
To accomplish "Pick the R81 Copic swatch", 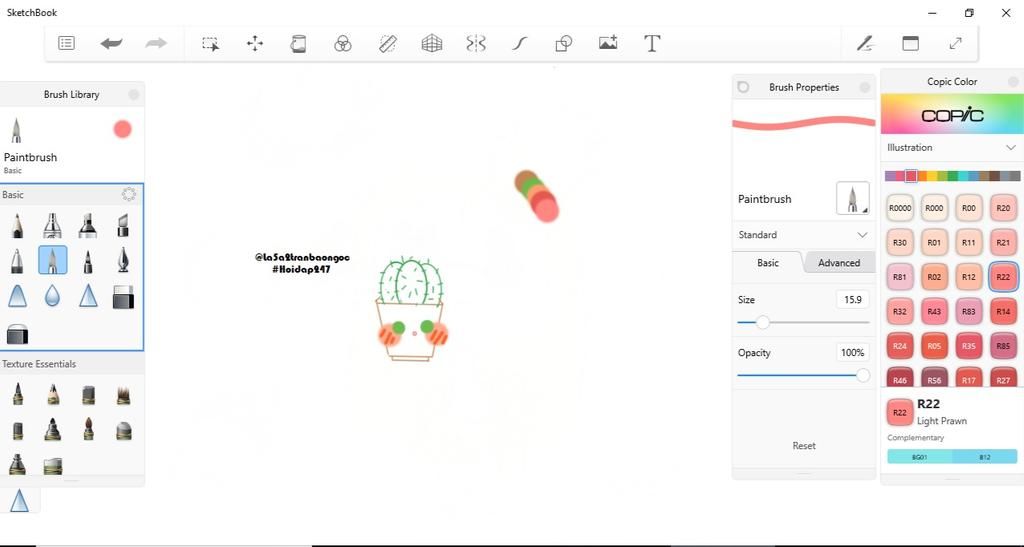I will point(900,277).
